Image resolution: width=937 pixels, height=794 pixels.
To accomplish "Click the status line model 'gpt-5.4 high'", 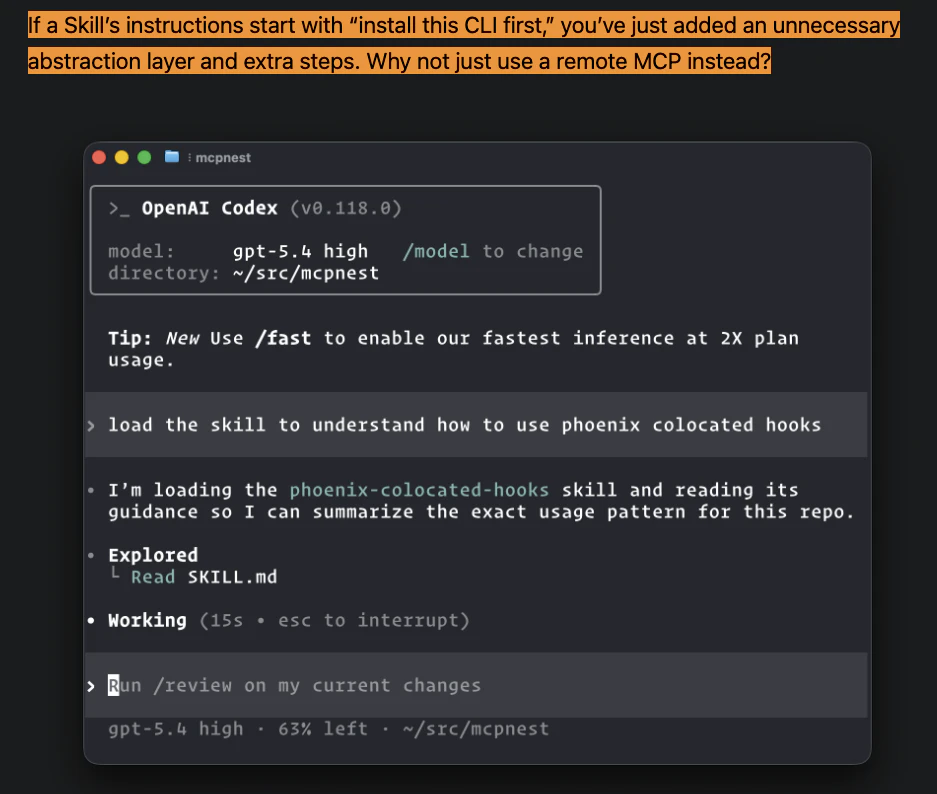I will tap(176, 729).
